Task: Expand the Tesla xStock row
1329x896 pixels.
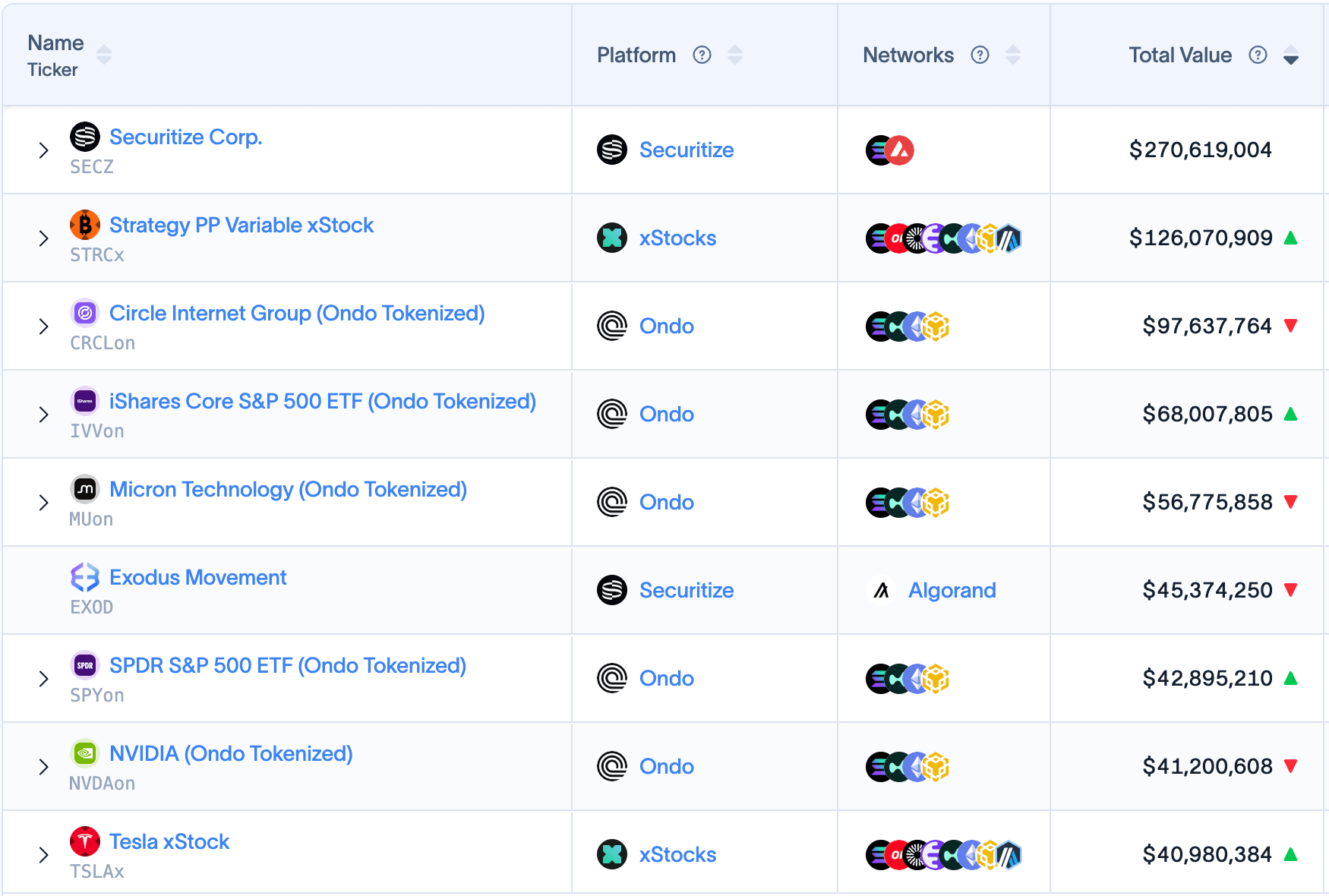Action: pos(44,855)
